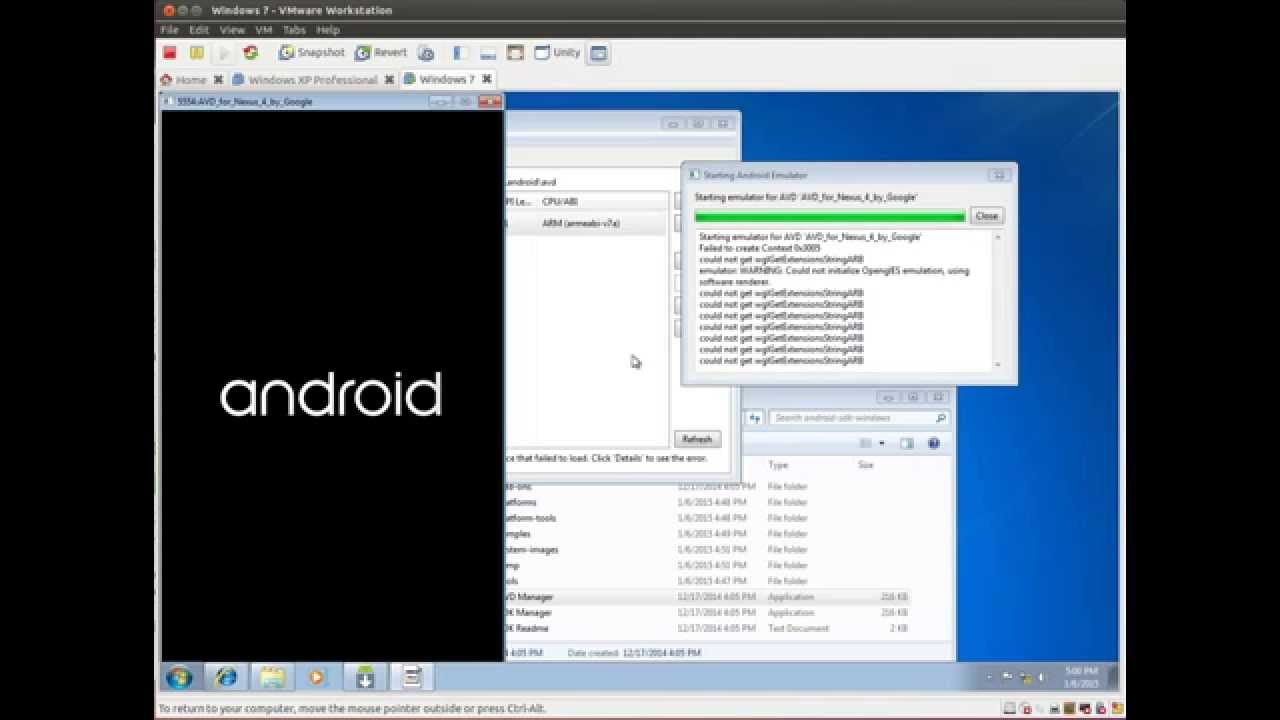Click the console view icon after Unity
Viewport: 1280px width, 720px height.
(x=598, y=53)
